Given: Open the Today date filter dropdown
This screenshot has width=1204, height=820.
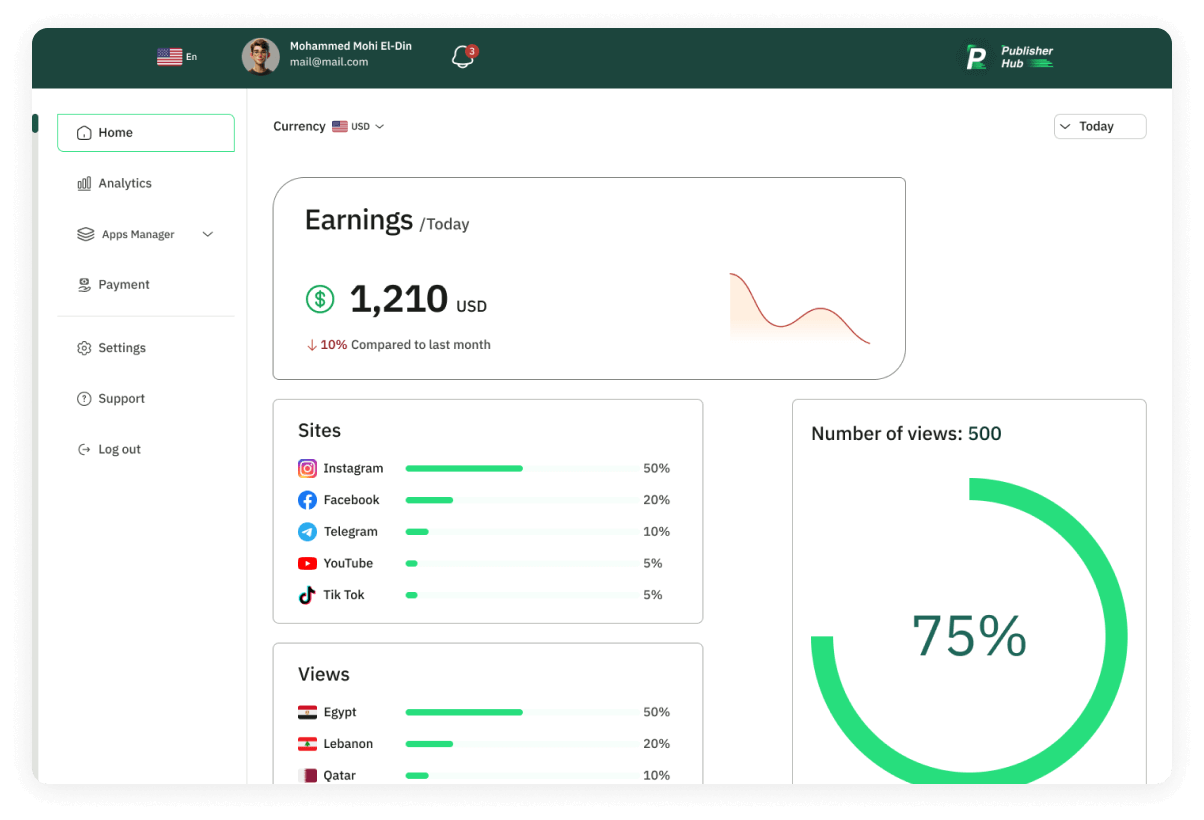Looking at the screenshot, I should tap(1099, 126).
